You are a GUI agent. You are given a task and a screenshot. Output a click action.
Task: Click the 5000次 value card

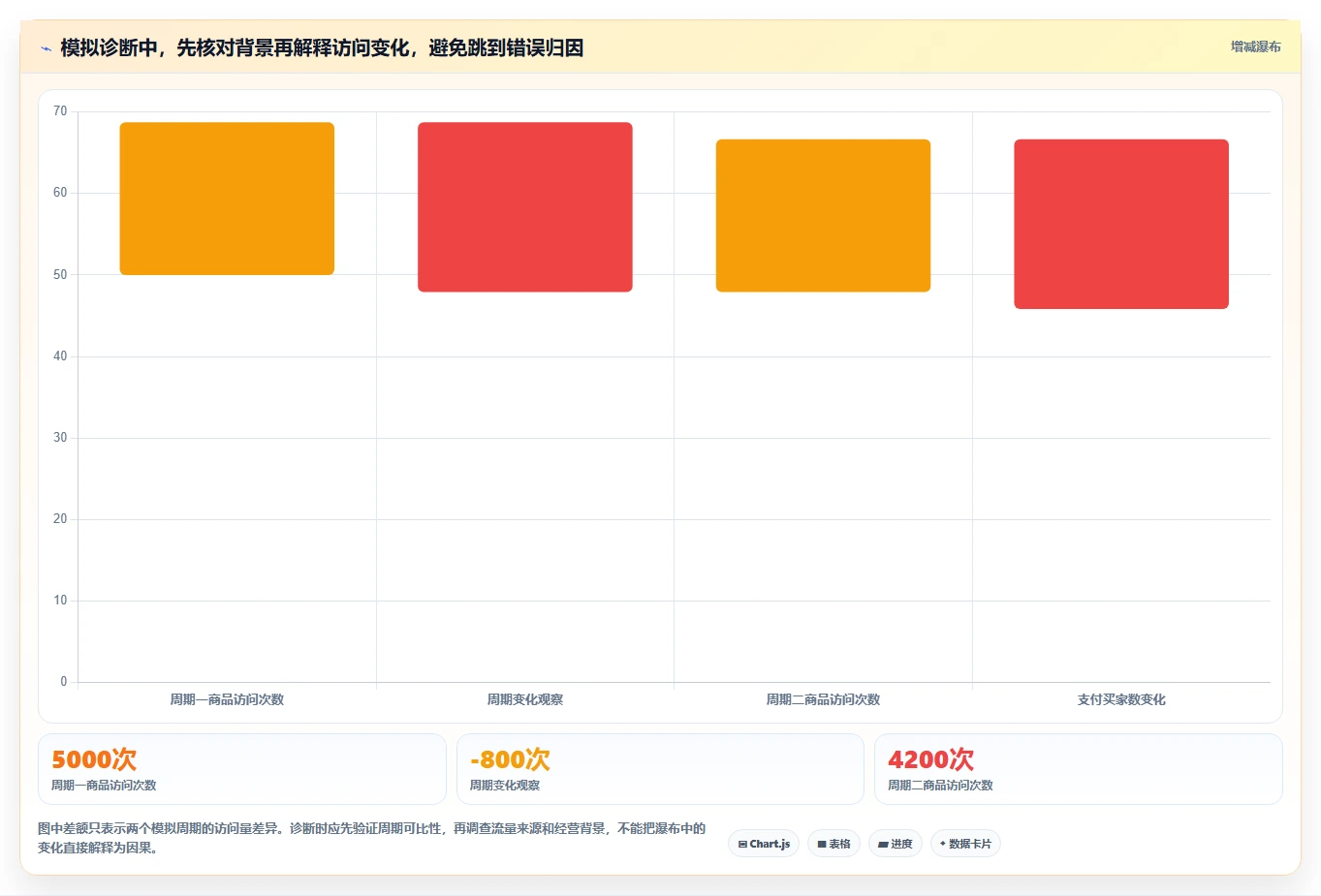click(x=242, y=769)
